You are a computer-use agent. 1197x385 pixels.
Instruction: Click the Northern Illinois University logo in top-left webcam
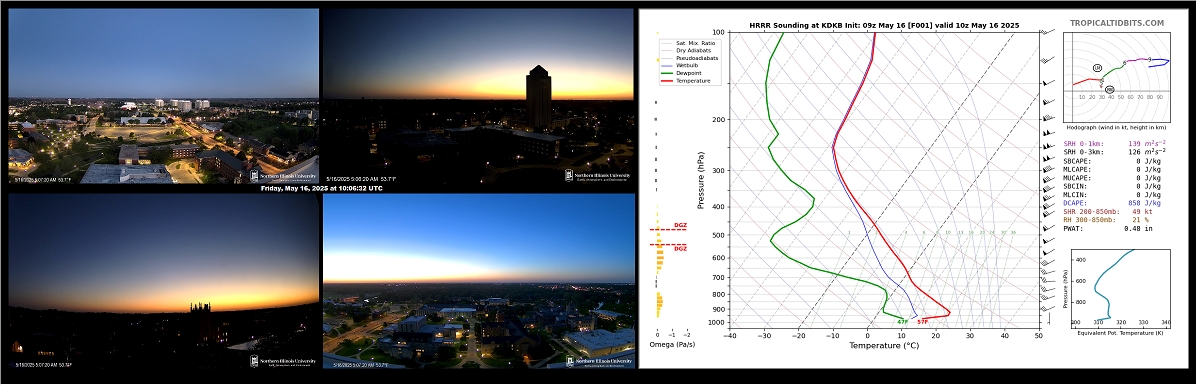click(282, 176)
